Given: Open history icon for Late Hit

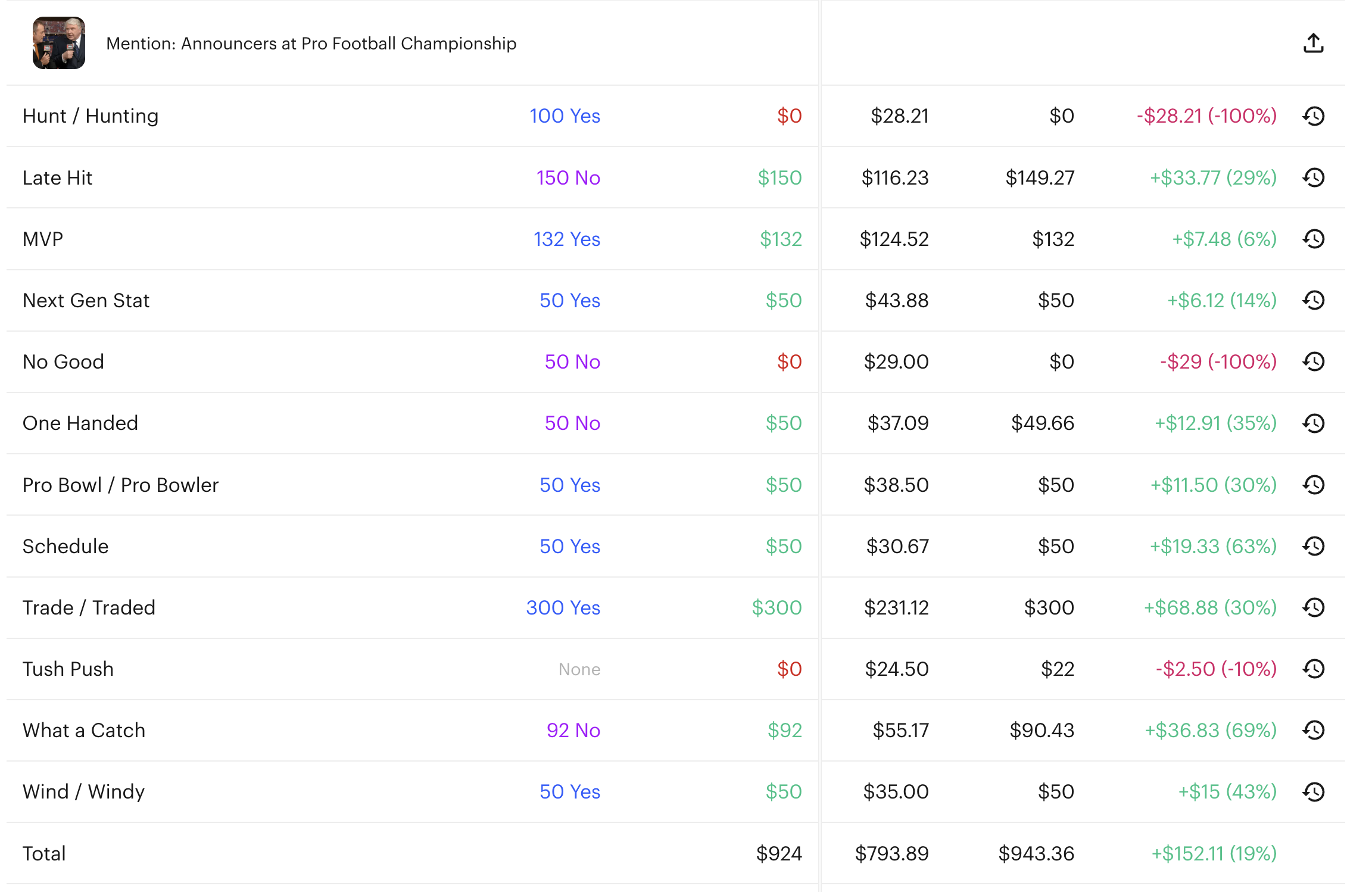Looking at the screenshot, I should [1313, 177].
